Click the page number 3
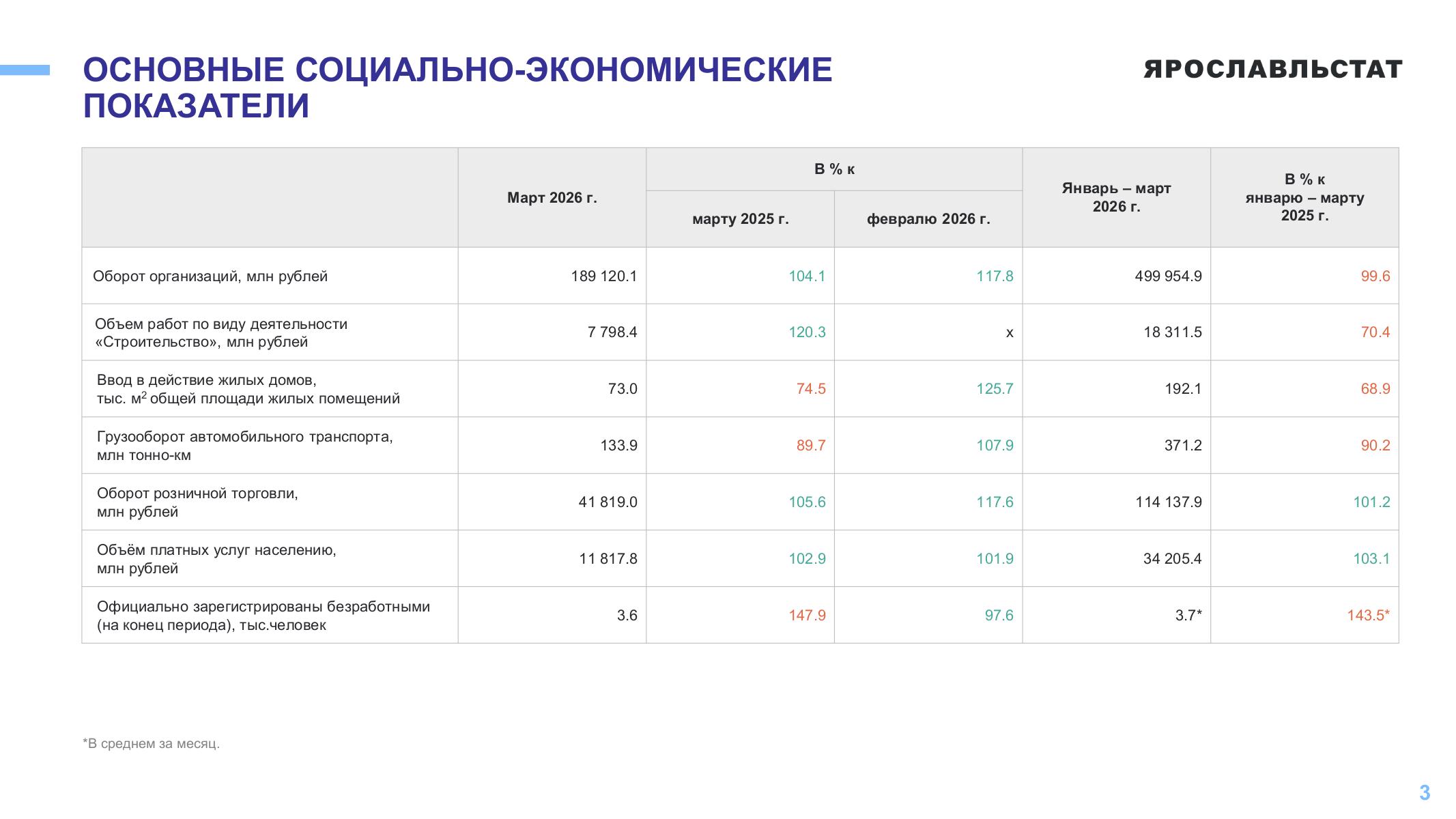Image resolution: width=1456 pixels, height=819 pixels. (x=1425, y=792)
